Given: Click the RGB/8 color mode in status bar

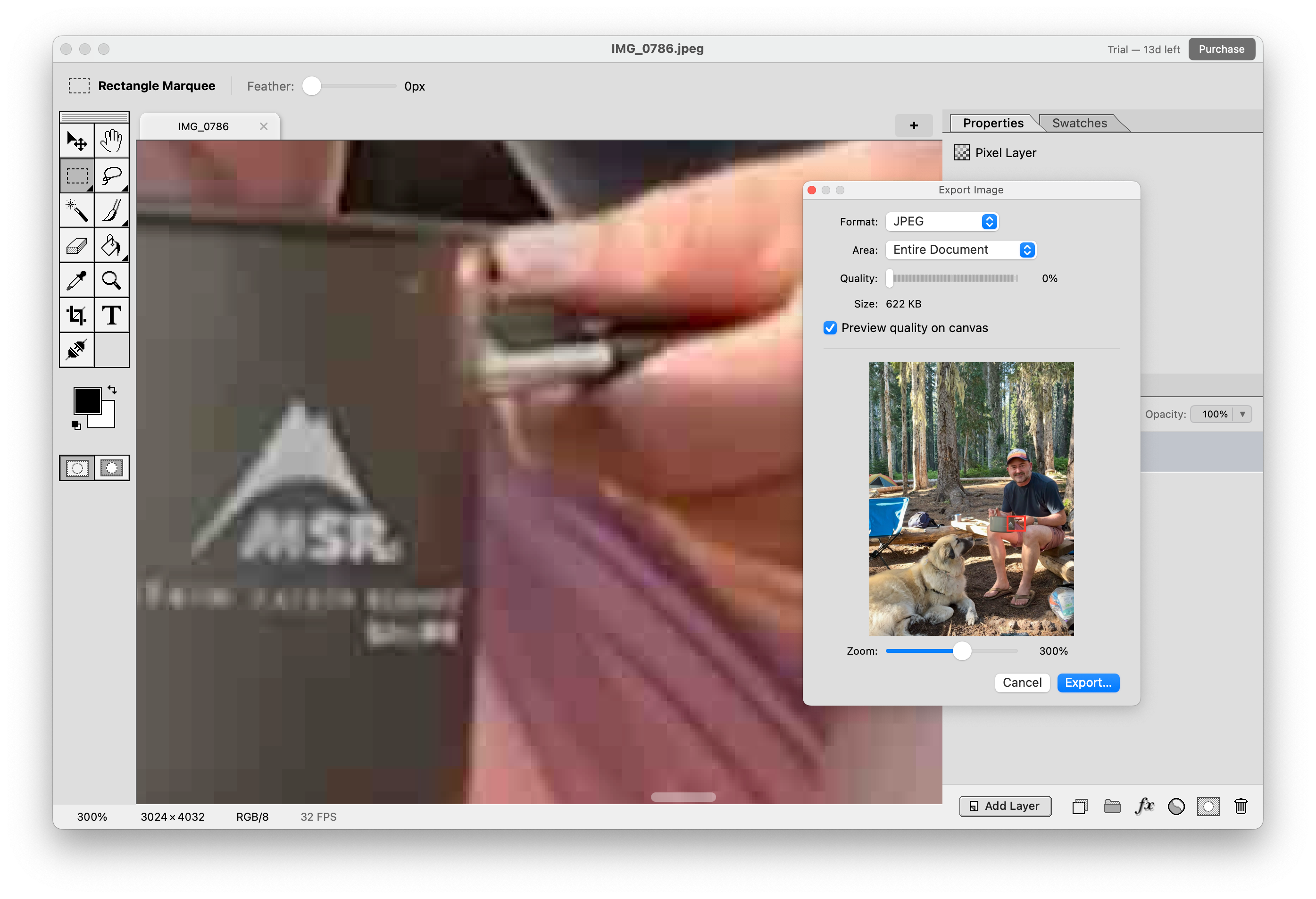Looking at the screenshot, I should pyautogui.click(x=252, y=817).
